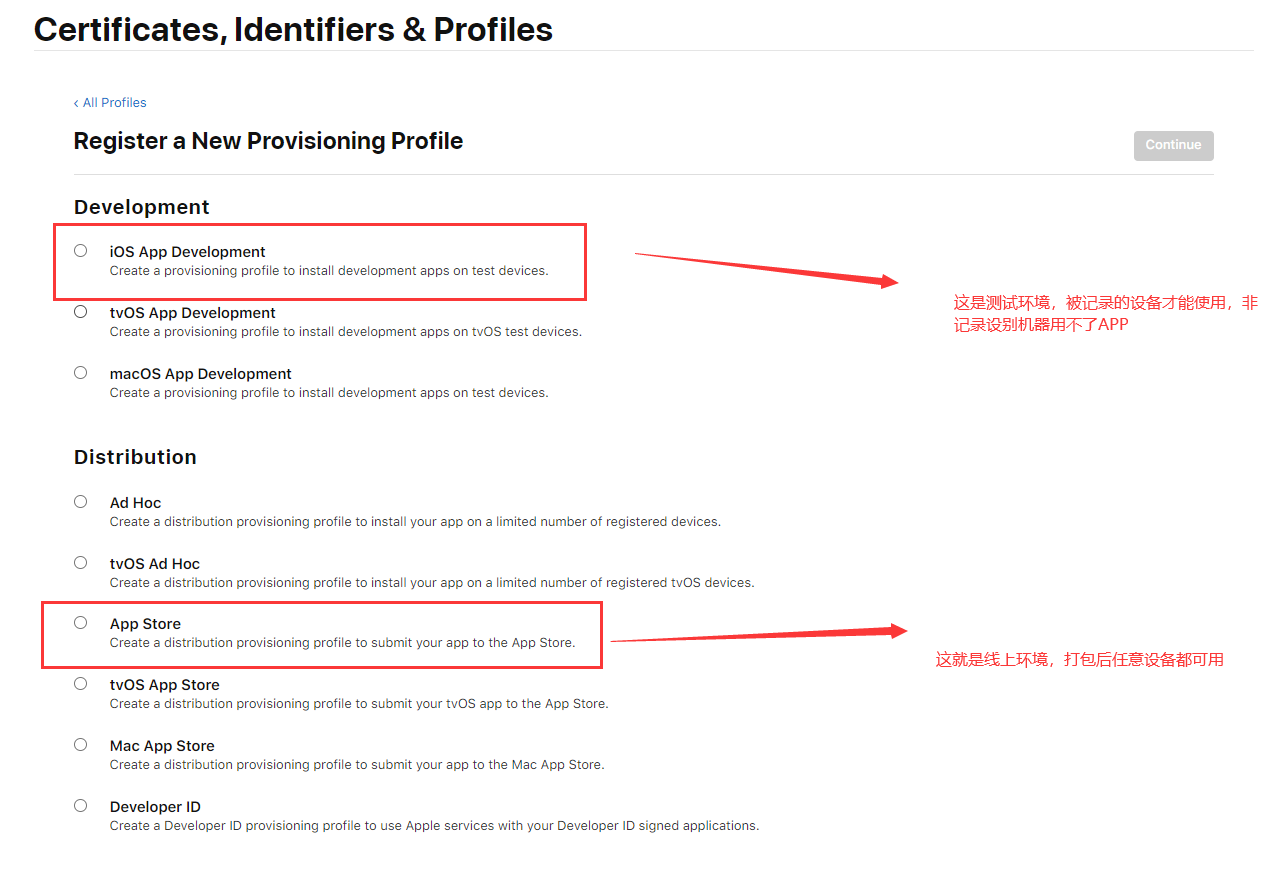Pick the Ad Hoc distribution option

81,502
